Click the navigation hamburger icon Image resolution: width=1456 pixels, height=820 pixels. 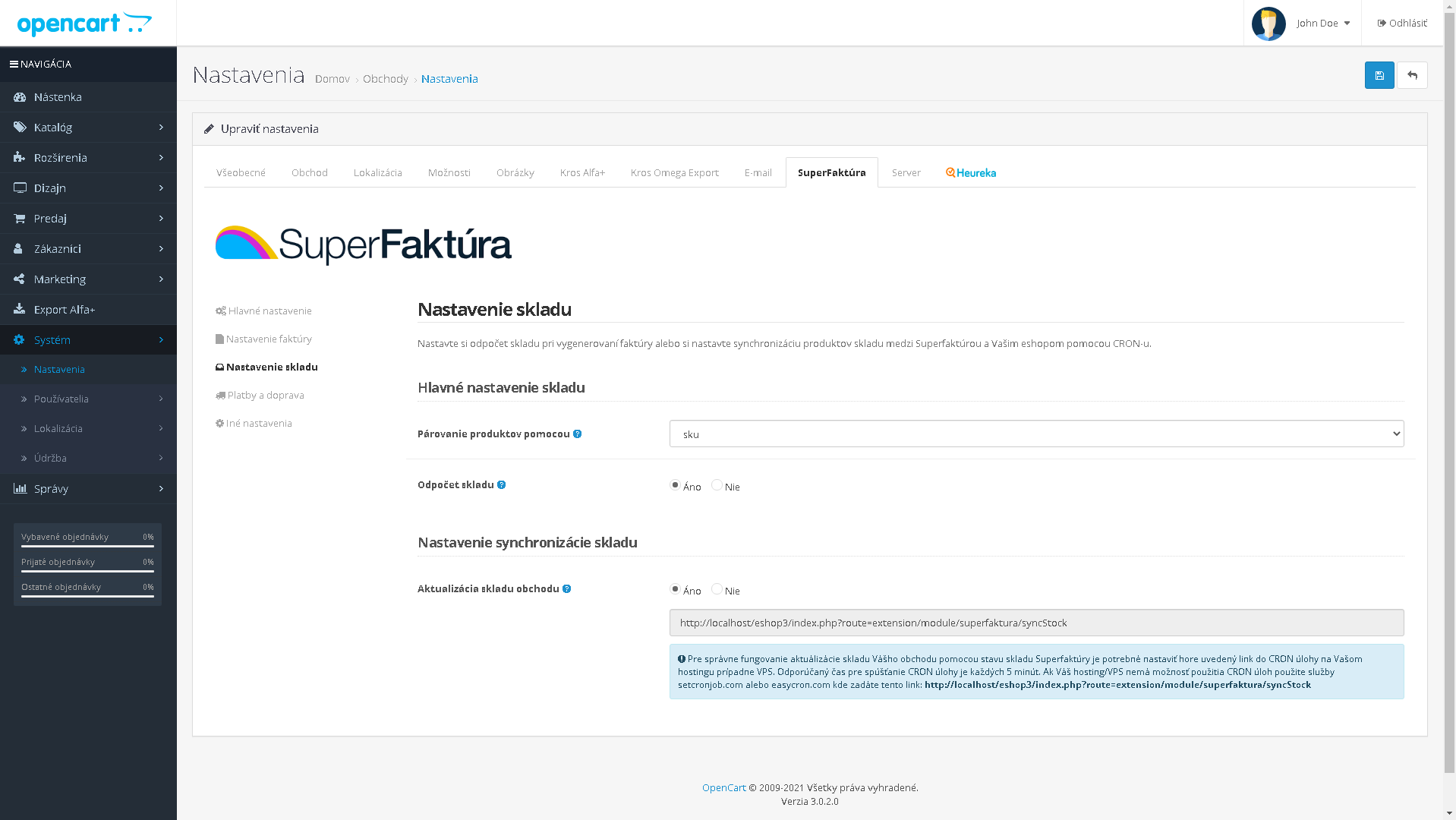14,65
